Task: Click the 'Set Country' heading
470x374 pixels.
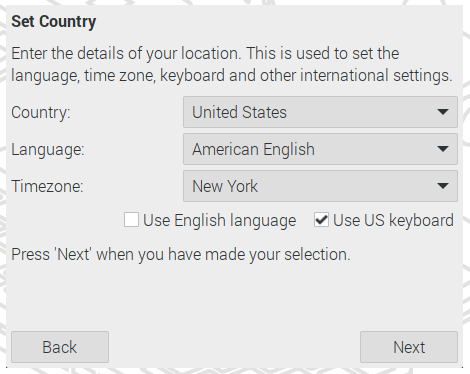Action: pos(54,22)
